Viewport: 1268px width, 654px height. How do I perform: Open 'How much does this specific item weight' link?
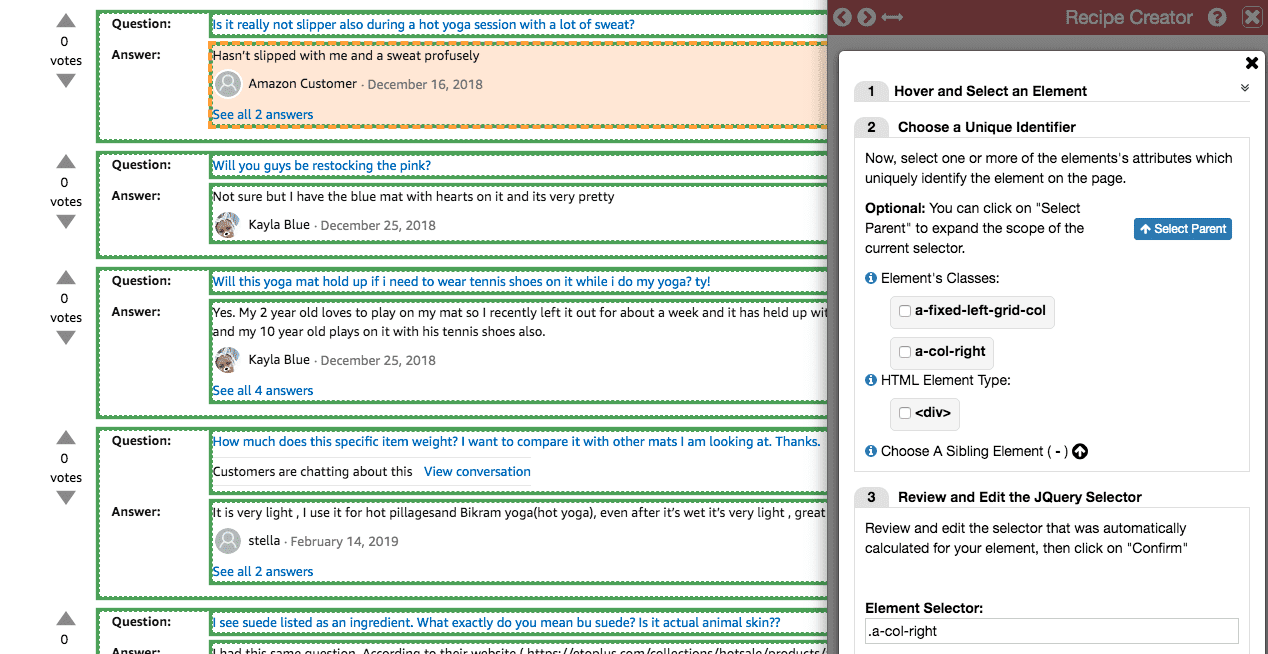click(x=516, y=442)
